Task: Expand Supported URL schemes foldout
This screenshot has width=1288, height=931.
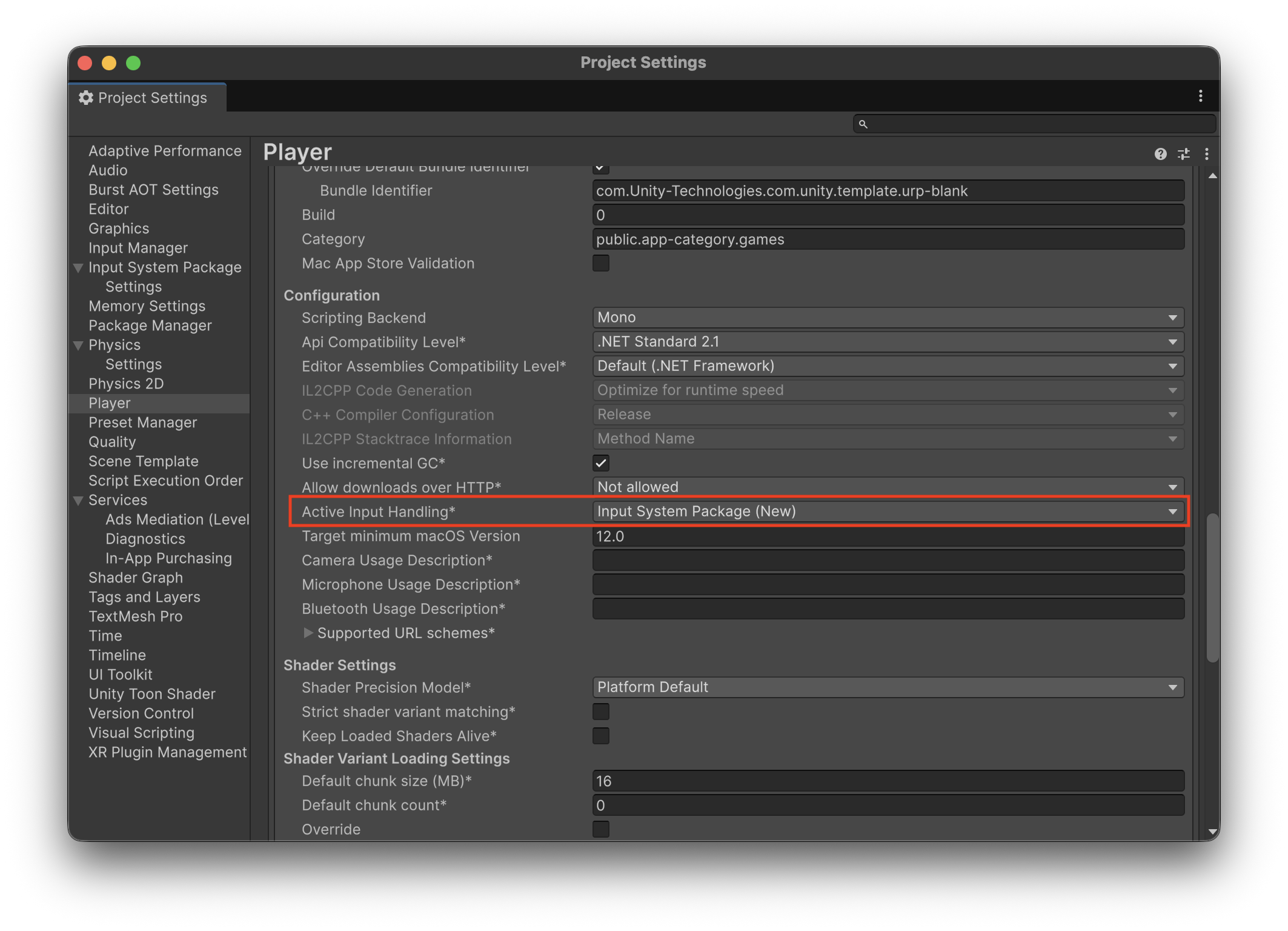Action: point(308,633)
